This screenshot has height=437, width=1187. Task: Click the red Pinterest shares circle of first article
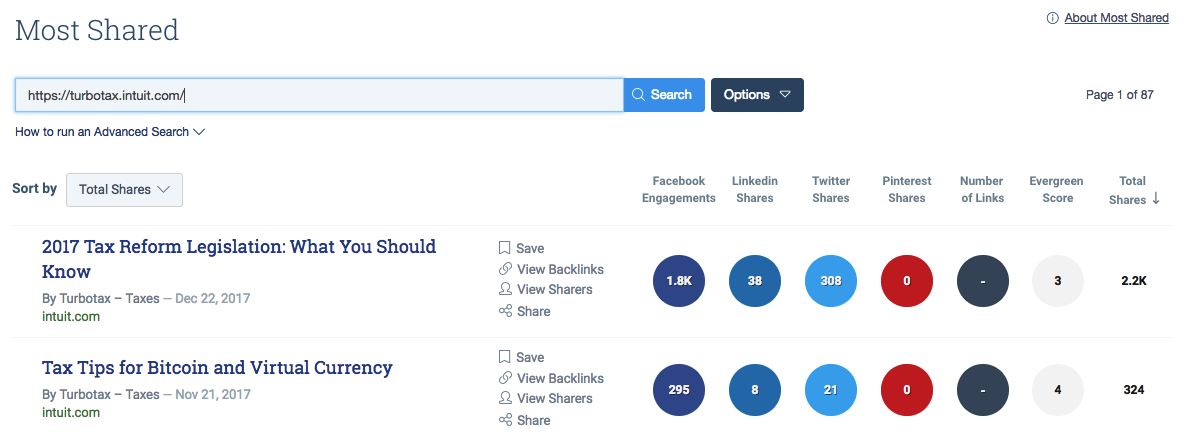click(x=907, y=281)
